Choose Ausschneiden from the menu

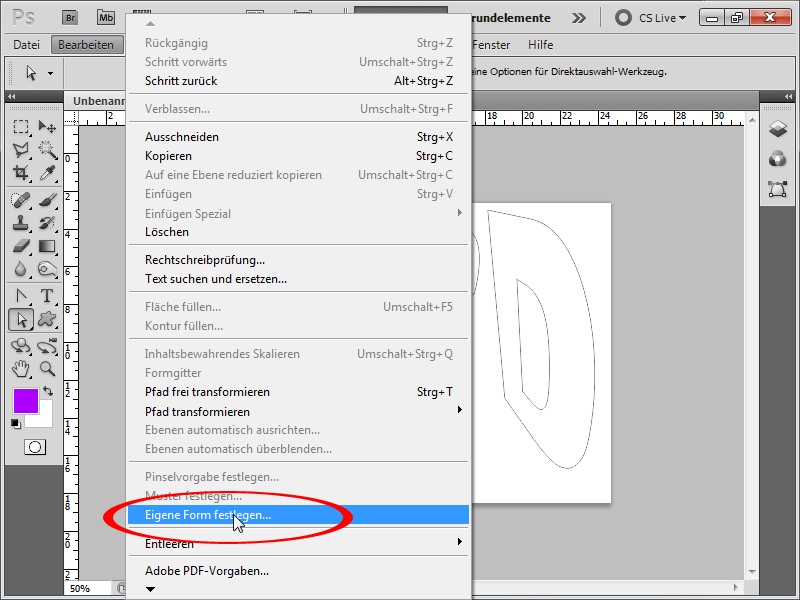click(298, 137)
